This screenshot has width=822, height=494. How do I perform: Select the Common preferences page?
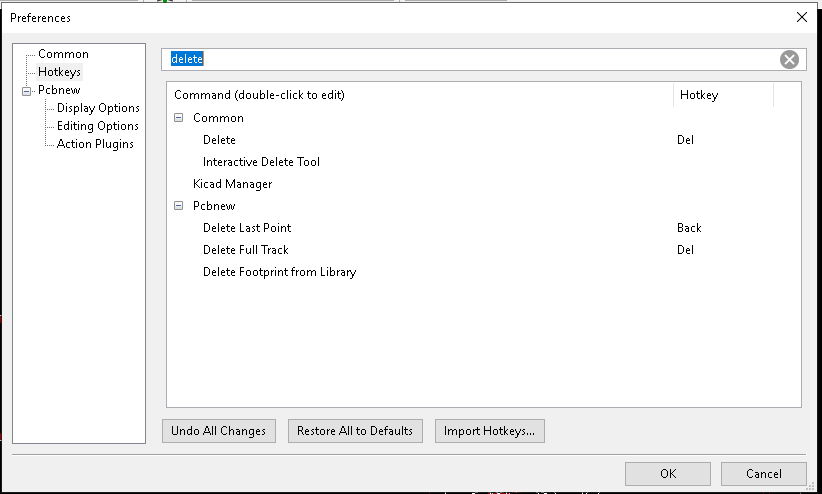click(x=63, y=53)
